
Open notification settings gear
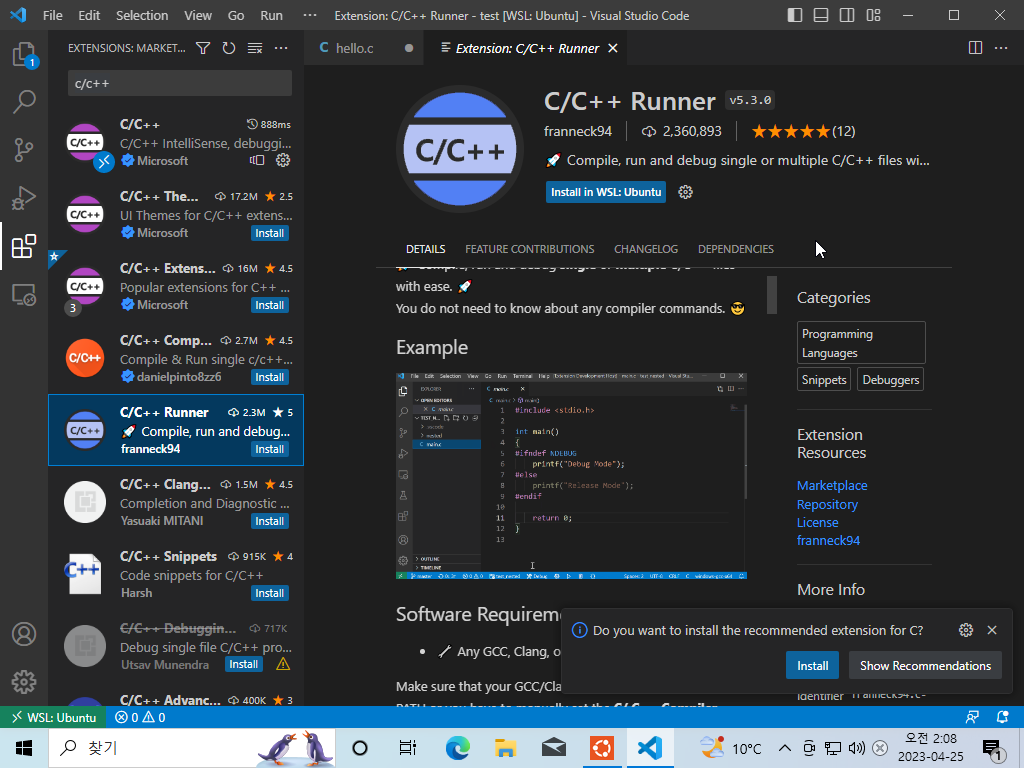[x=966, y=630]
